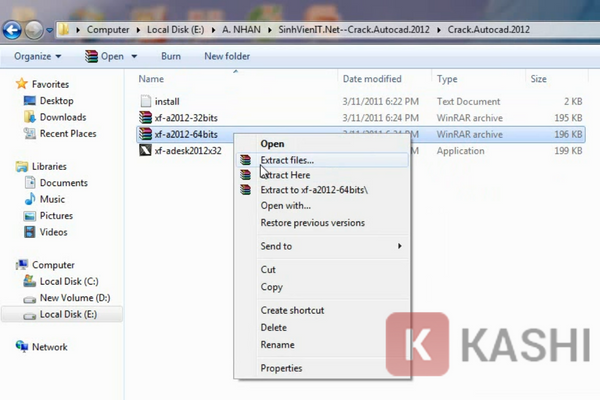Select file name xf-a2012-32bits
This screenshot has width=600, height=400.
(186, 118)
